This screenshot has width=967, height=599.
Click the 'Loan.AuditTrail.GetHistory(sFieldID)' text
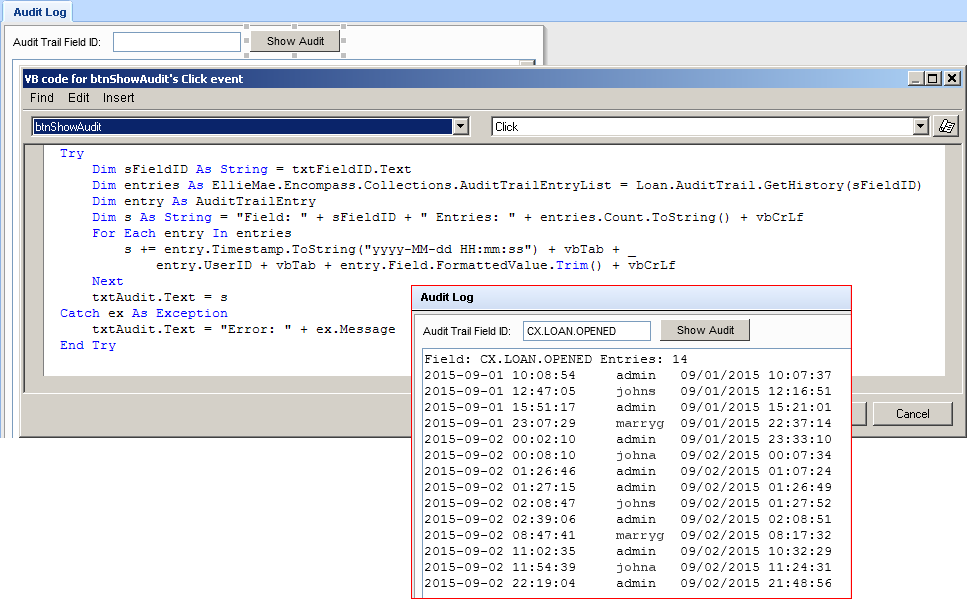[x=778, y=185]
